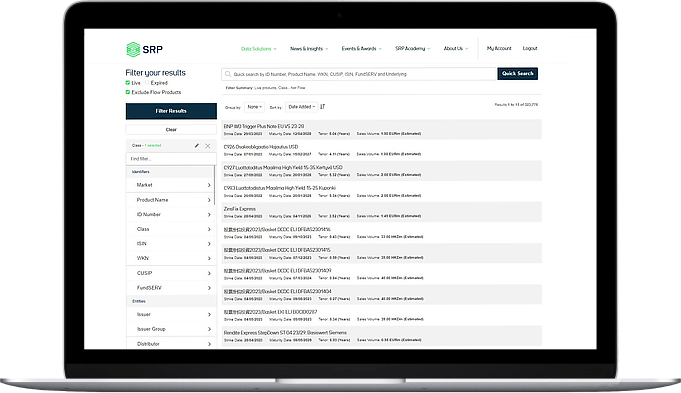Viewport: 681px width, 393px height.
Task: Open Basket DCDC ELI DFBAS2301409 result
Action: [277, 271]
